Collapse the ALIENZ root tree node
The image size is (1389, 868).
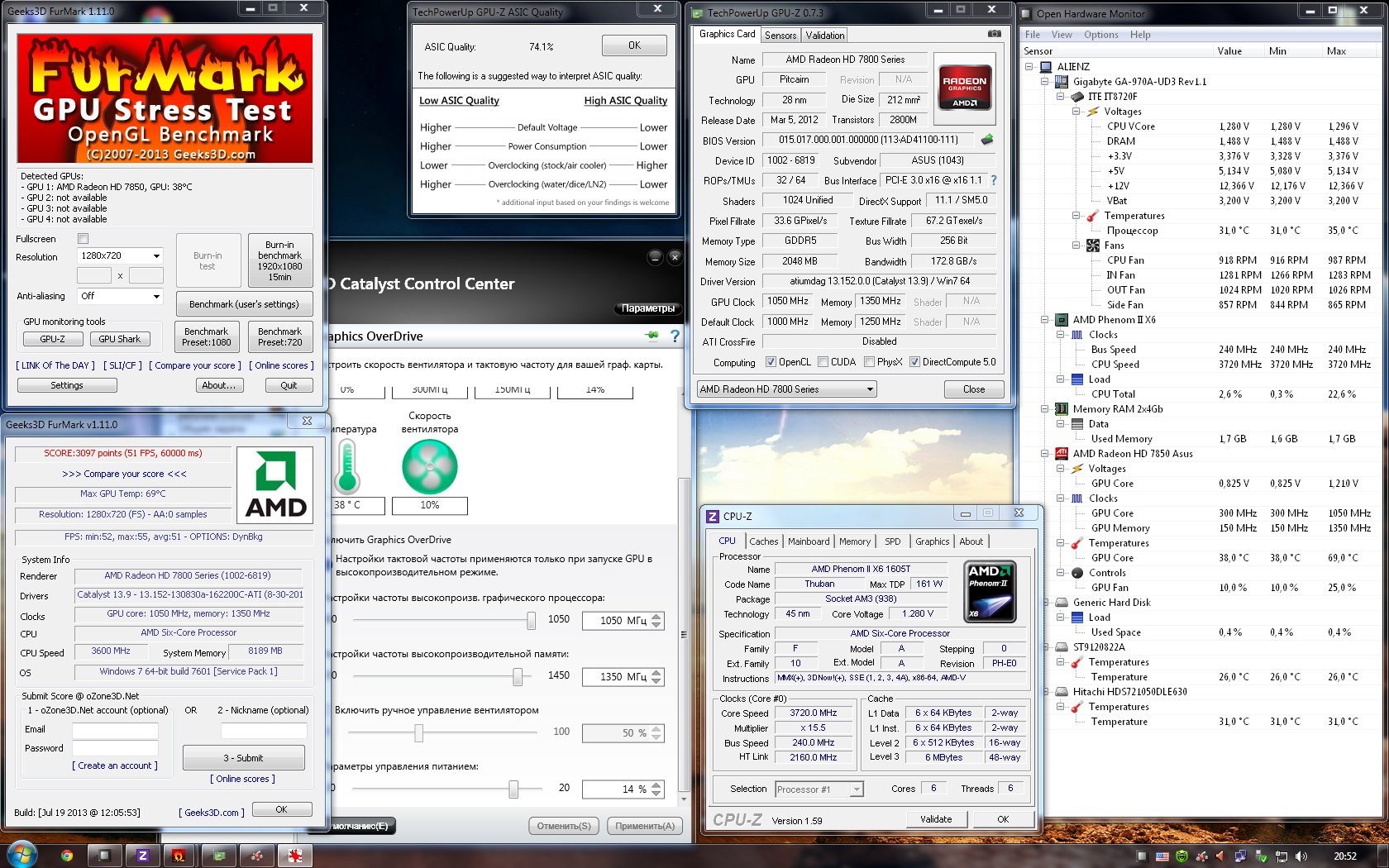1029,67
